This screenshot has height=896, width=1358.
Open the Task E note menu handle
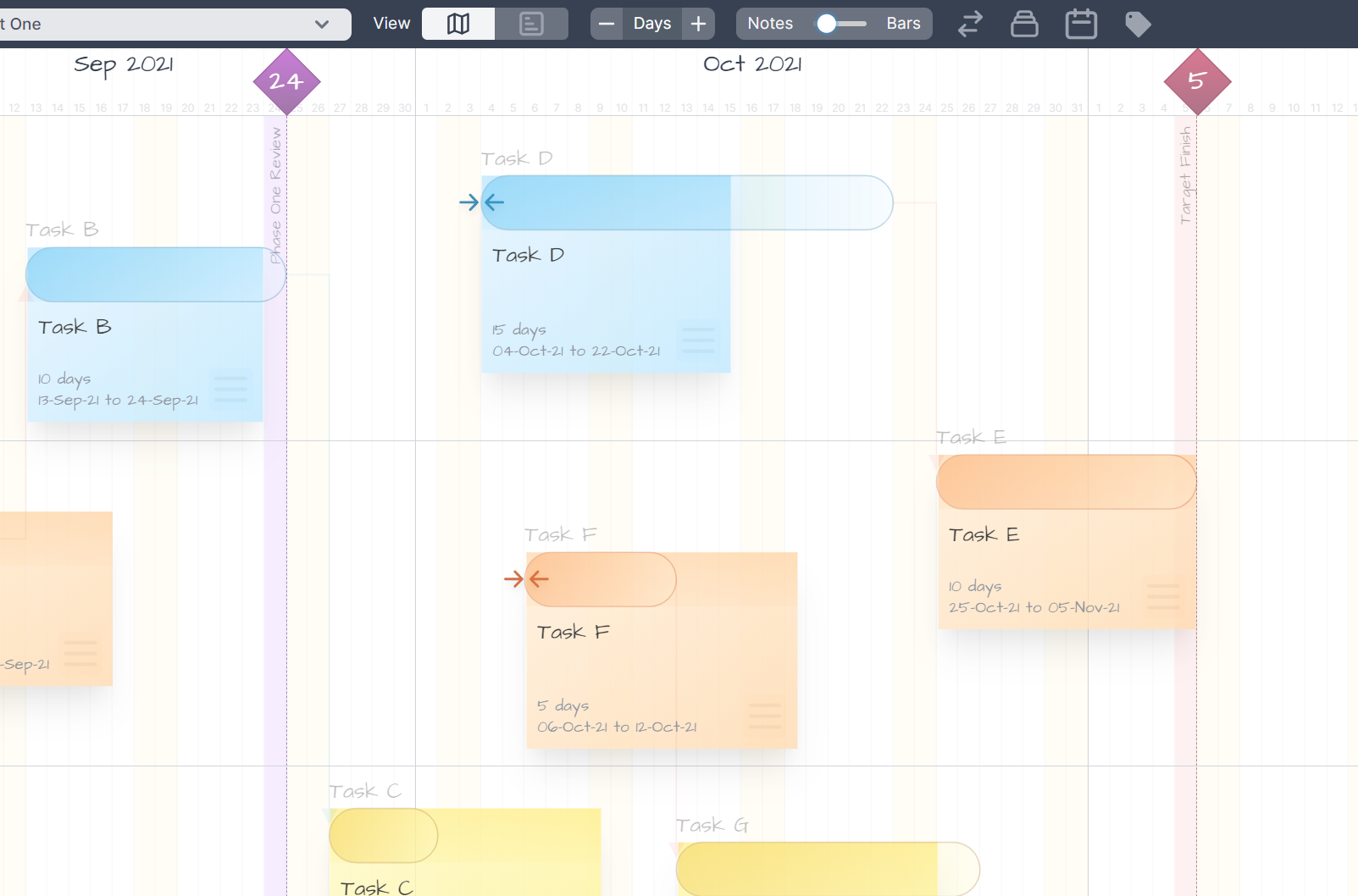[x=1163, y=596]
